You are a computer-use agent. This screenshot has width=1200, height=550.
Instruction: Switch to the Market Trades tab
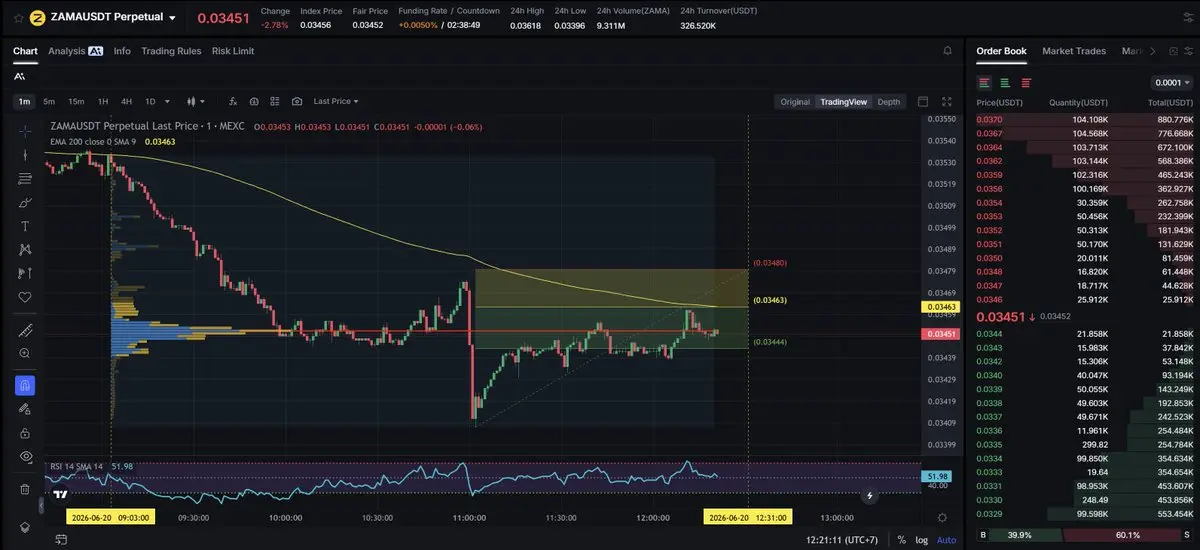(x=1074, y=51)
